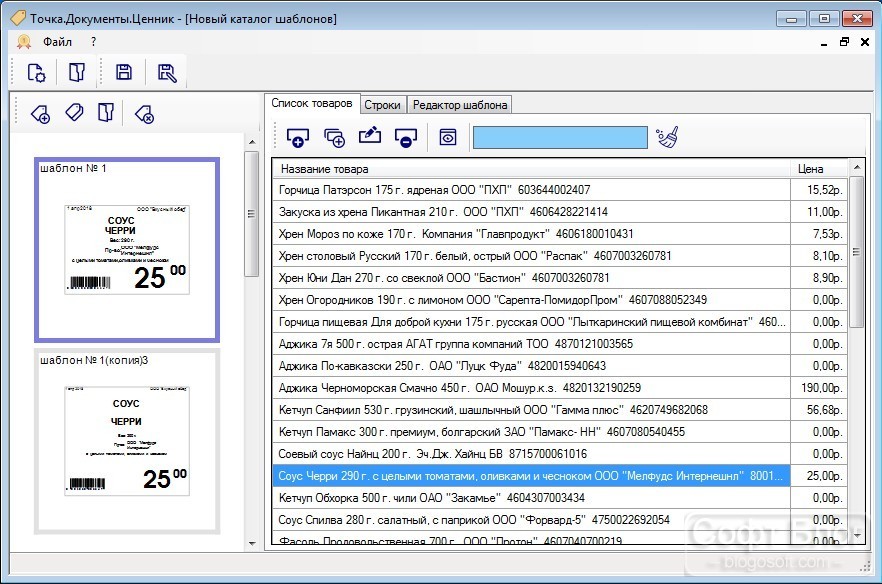The height and width of the screenshot is (584, 882).
Task: Preview price tags with the eye icon
Action: click(448, 137)
